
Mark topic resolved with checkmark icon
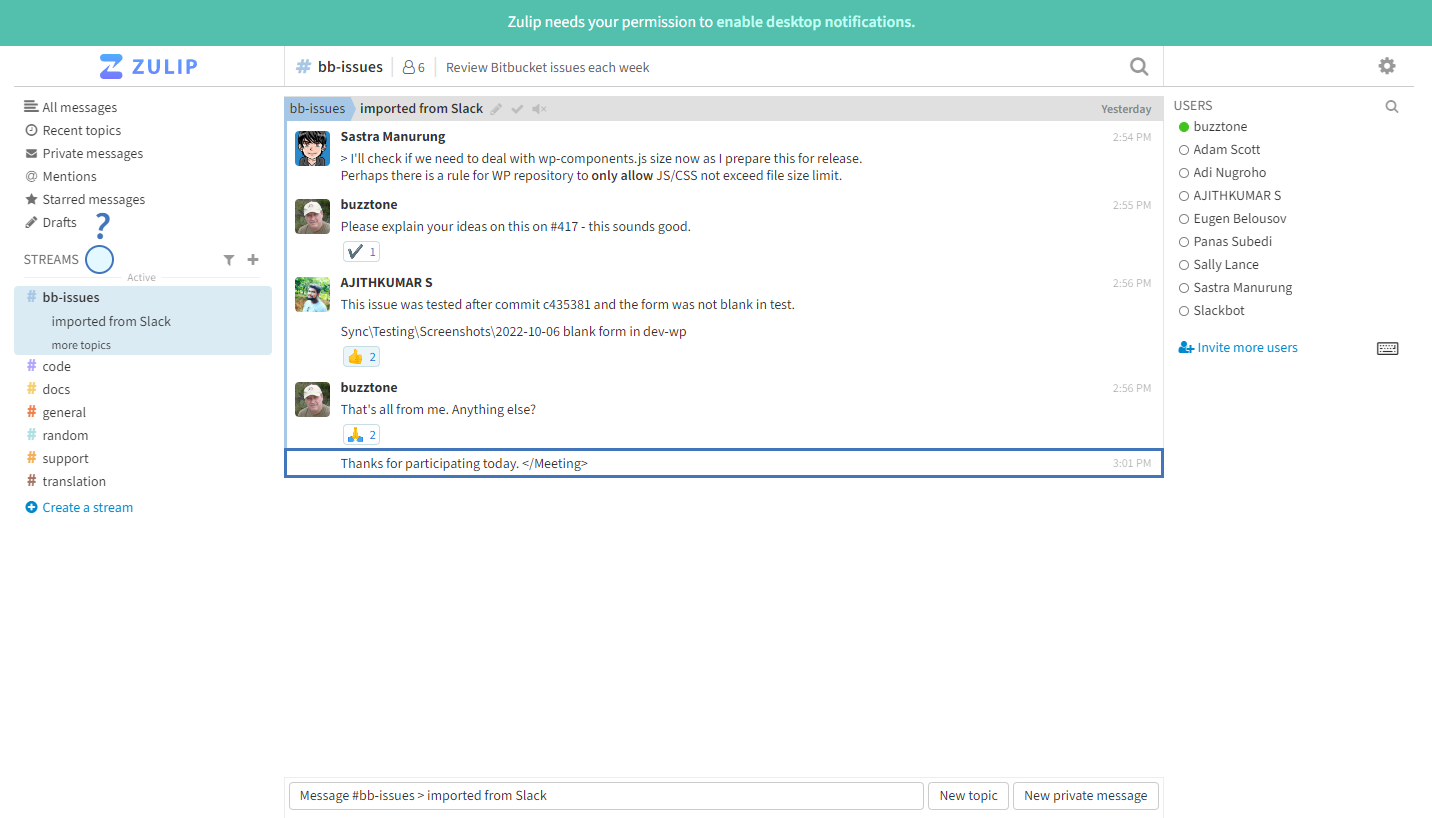click(x=517, y=109)
